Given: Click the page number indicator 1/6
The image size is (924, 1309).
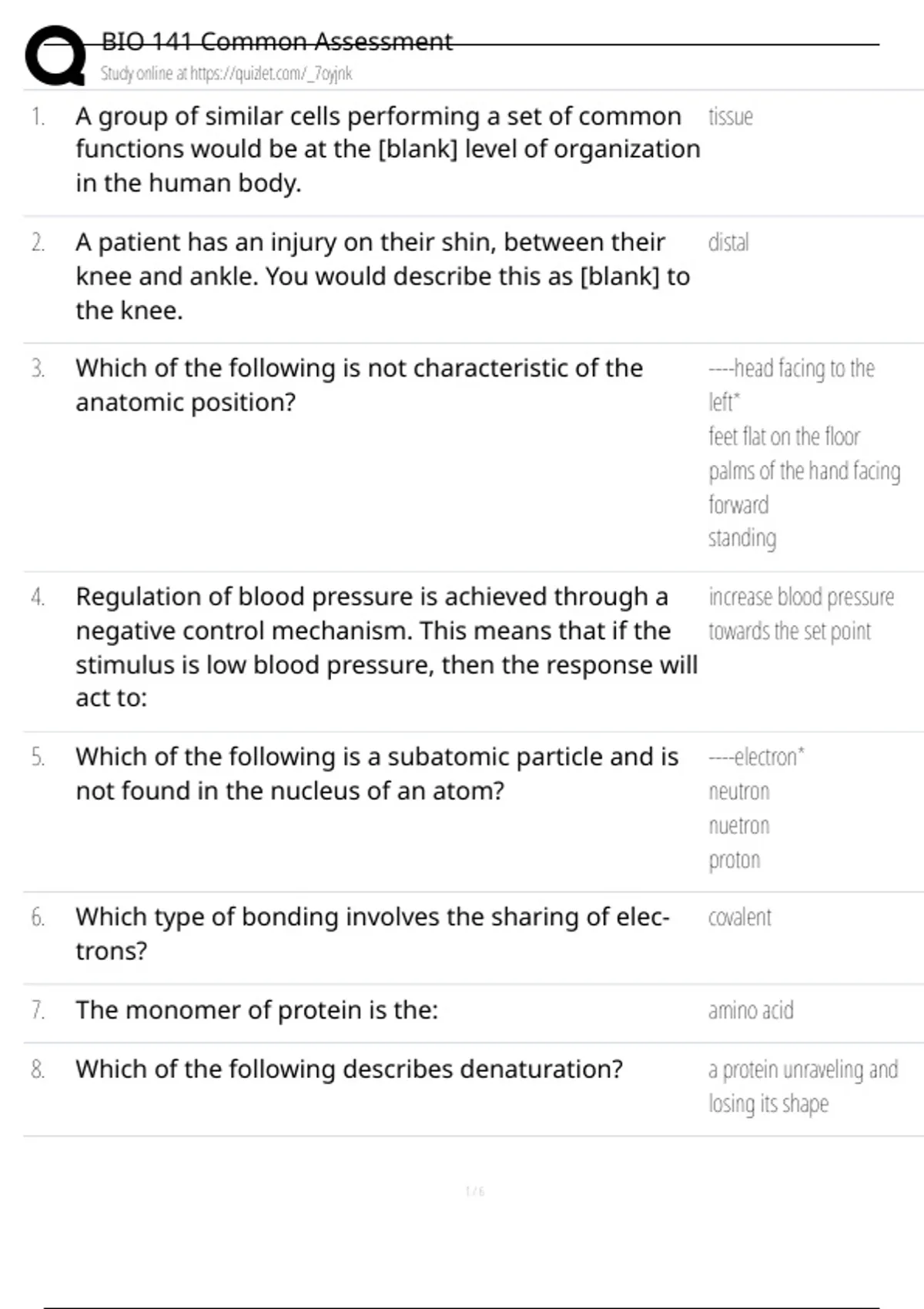Looking at the screenshot, I should [x=474, y=1192].
